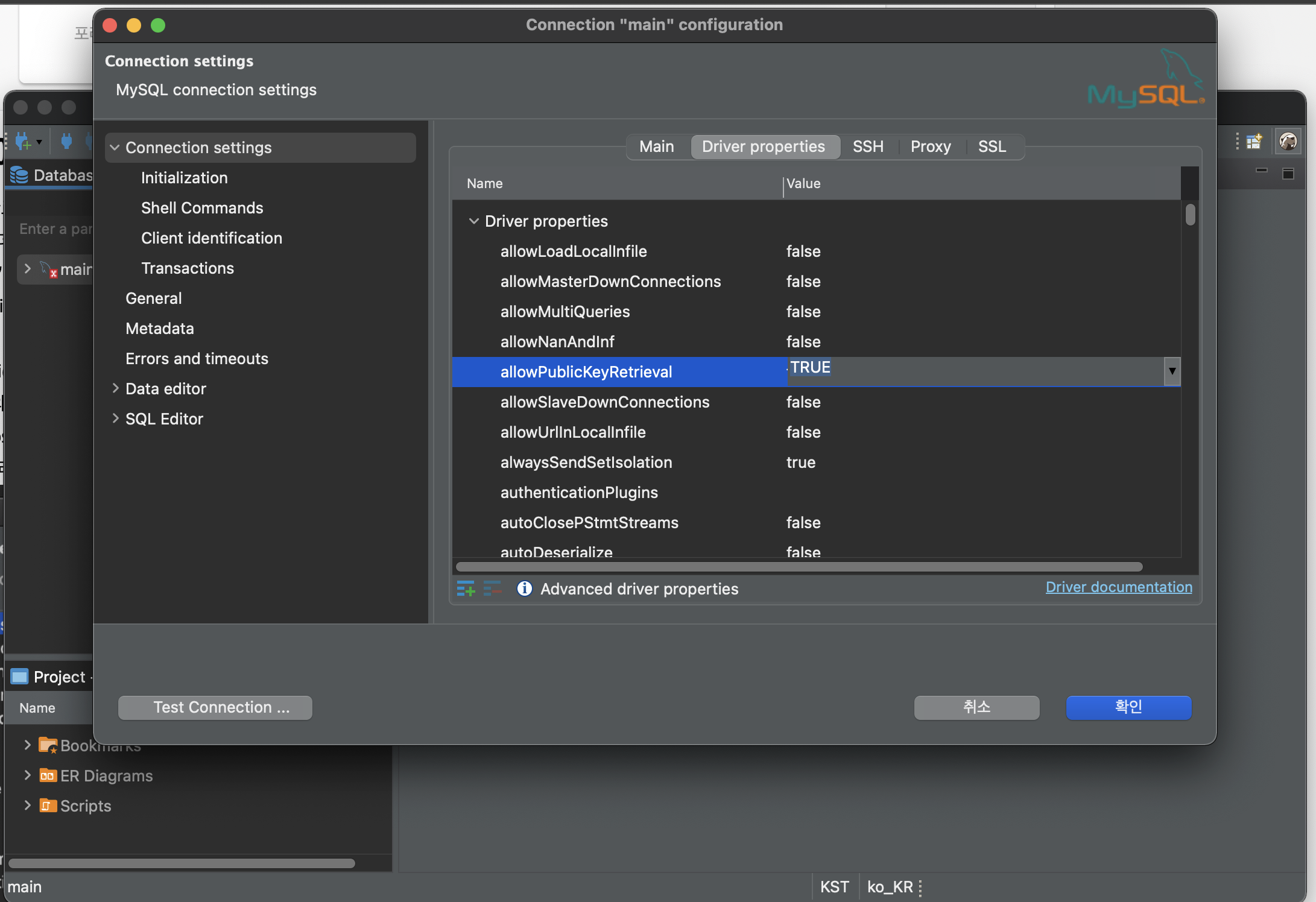Click the open perspective toolbar icon
The width and height of the screenshot is (1316, 902).
tap(1254, 142)
